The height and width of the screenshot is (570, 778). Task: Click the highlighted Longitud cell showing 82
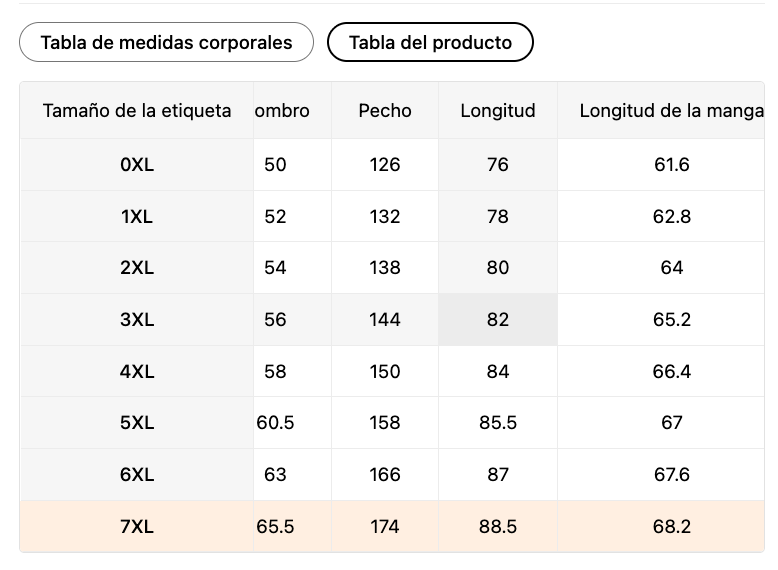pyautogui.click(x=498, y=320)
